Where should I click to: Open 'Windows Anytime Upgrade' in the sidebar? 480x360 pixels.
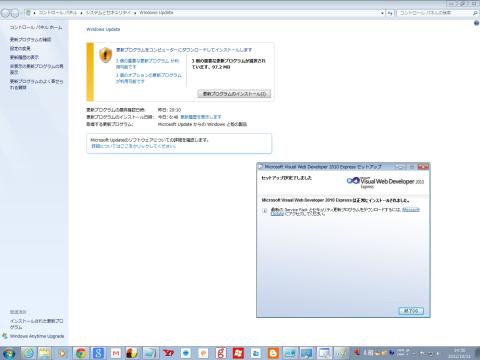(37, 336)
